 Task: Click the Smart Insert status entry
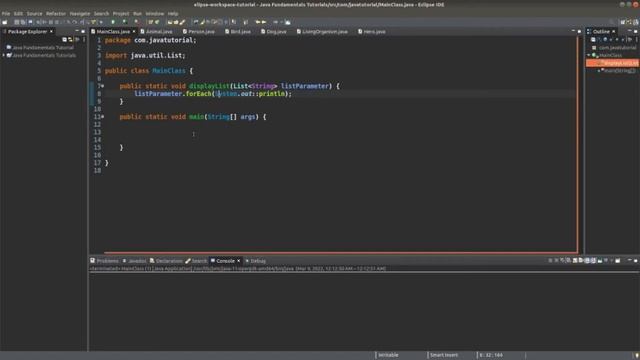[444, 355]
